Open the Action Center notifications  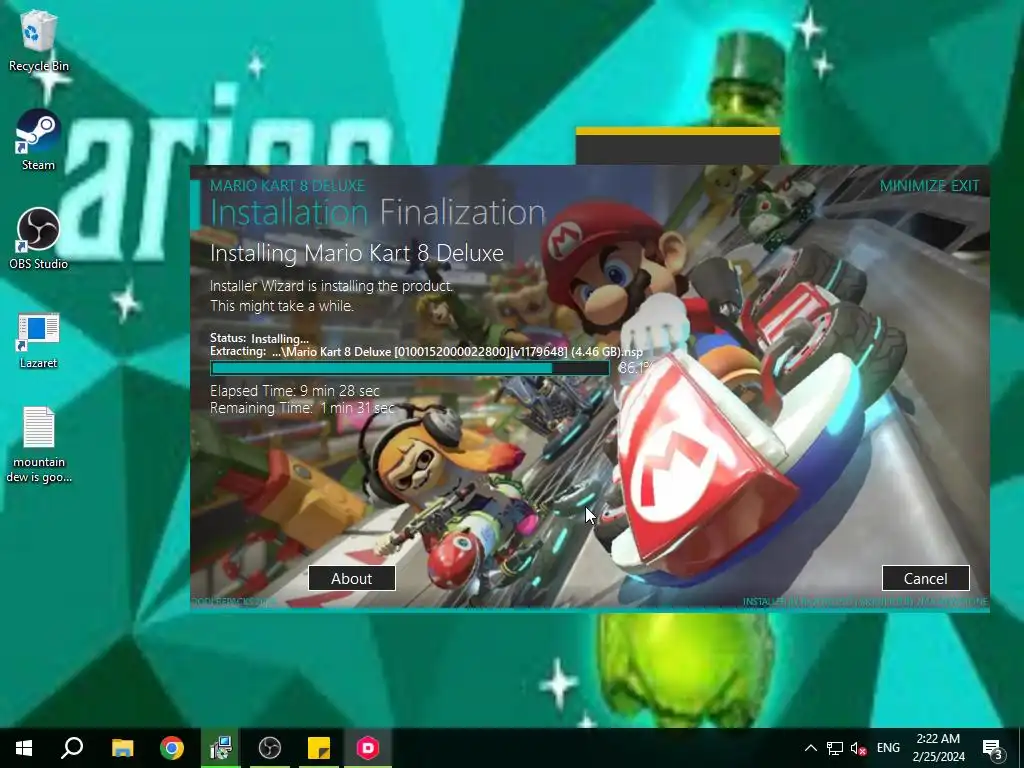pos(993,748)
